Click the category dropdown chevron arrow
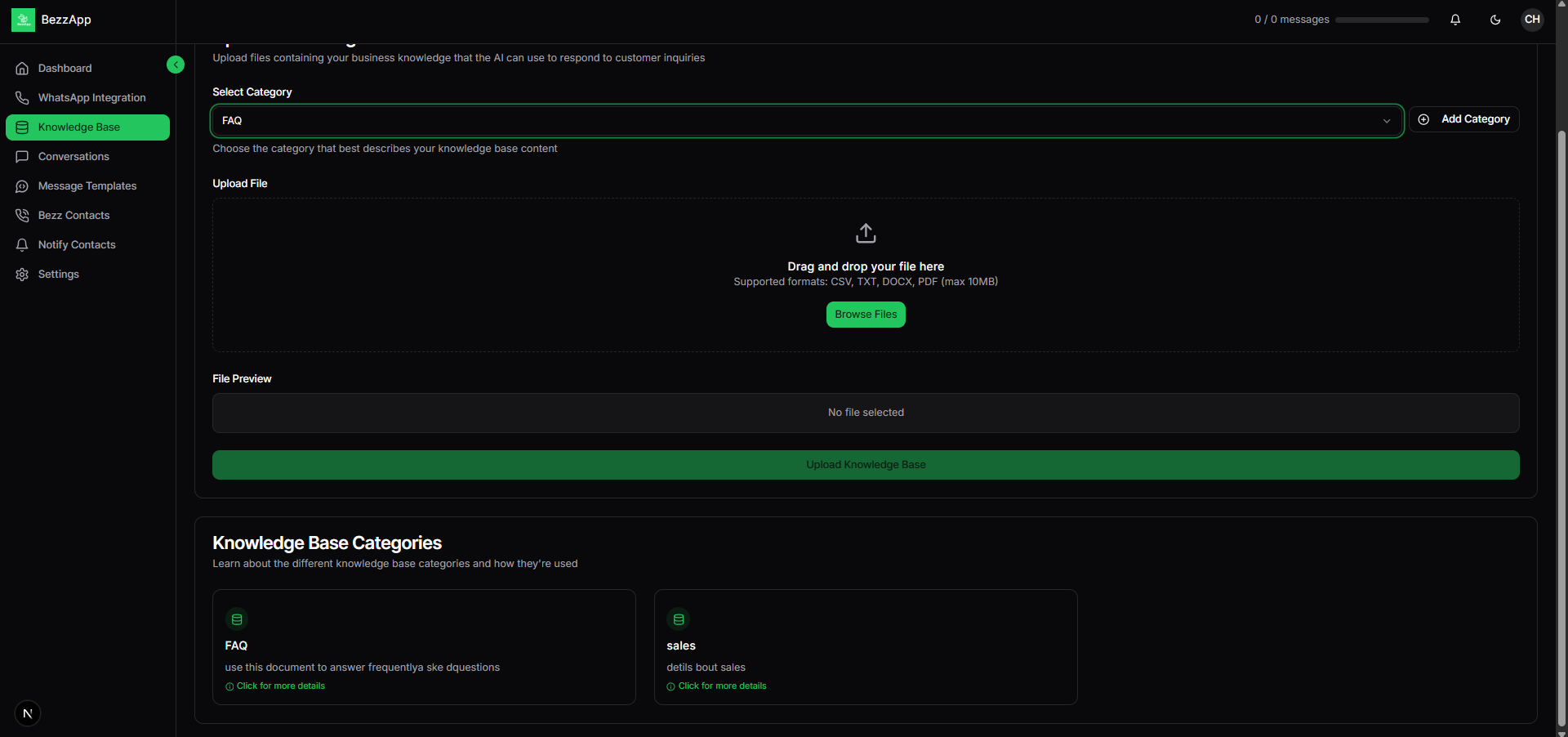 pyautogui.click(x=1386, y=121)
